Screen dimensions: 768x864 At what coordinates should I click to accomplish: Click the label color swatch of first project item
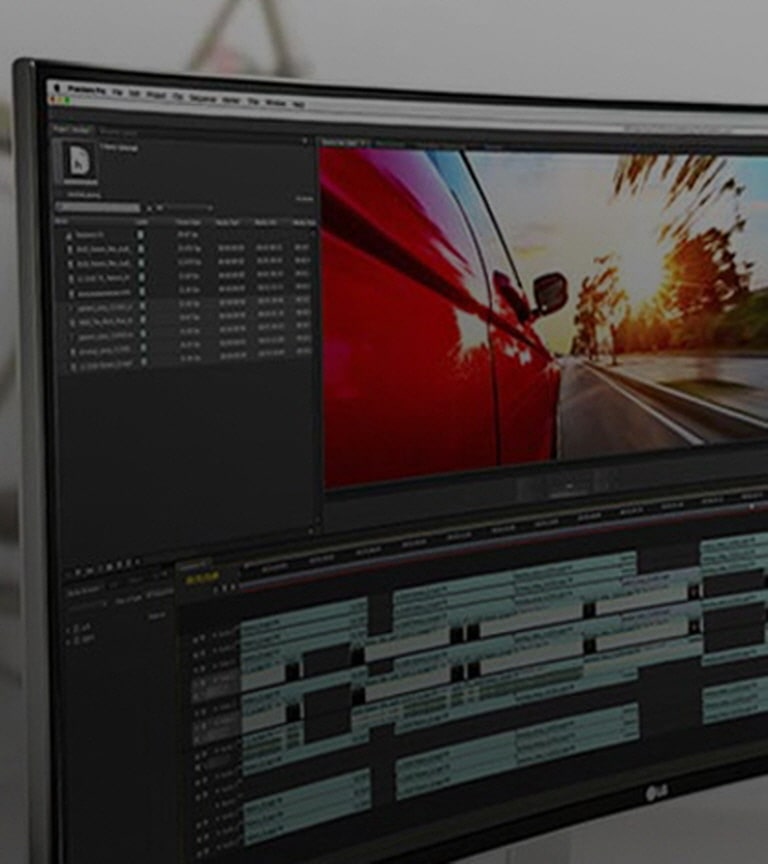(x=141, y=235)
